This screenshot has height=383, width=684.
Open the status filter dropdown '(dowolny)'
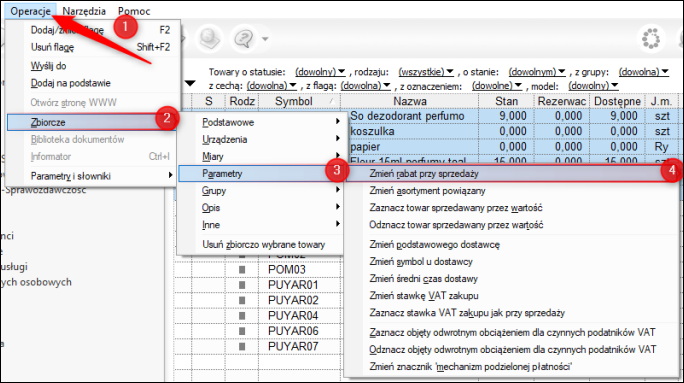tap(320, 72)
